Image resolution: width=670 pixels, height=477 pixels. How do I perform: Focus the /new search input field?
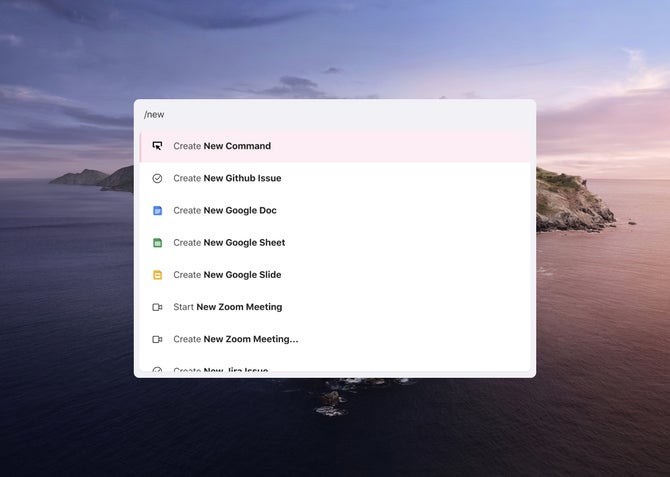tap(335, 115)
